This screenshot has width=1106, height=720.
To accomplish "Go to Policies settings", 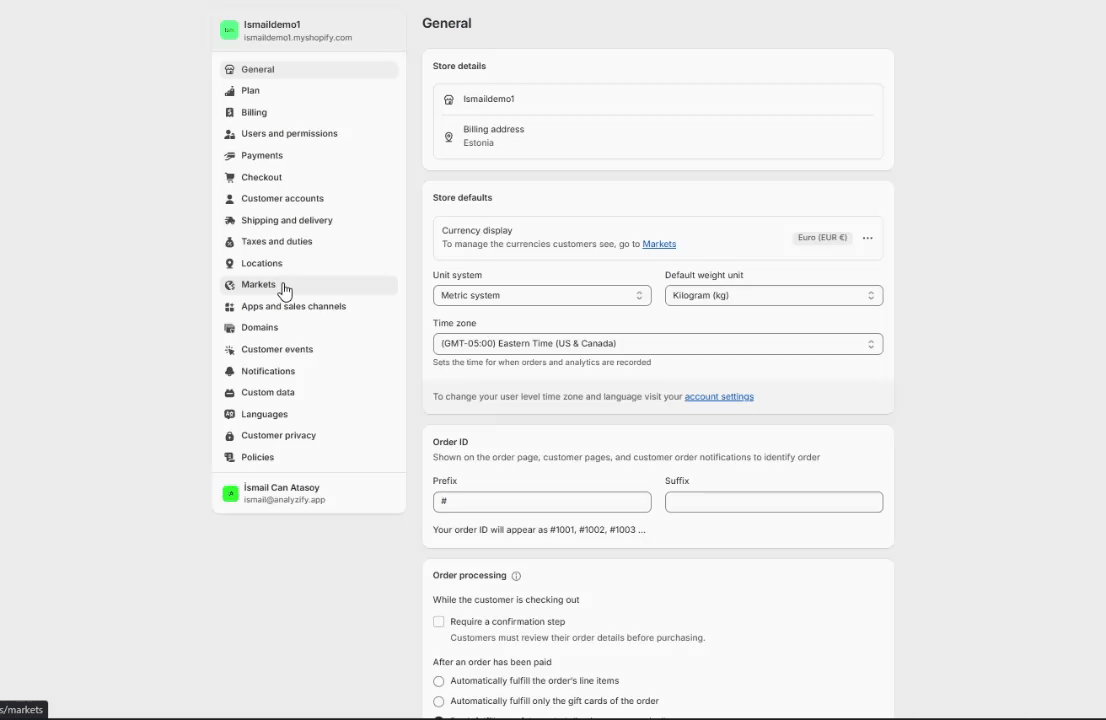I will coord(309,458).
